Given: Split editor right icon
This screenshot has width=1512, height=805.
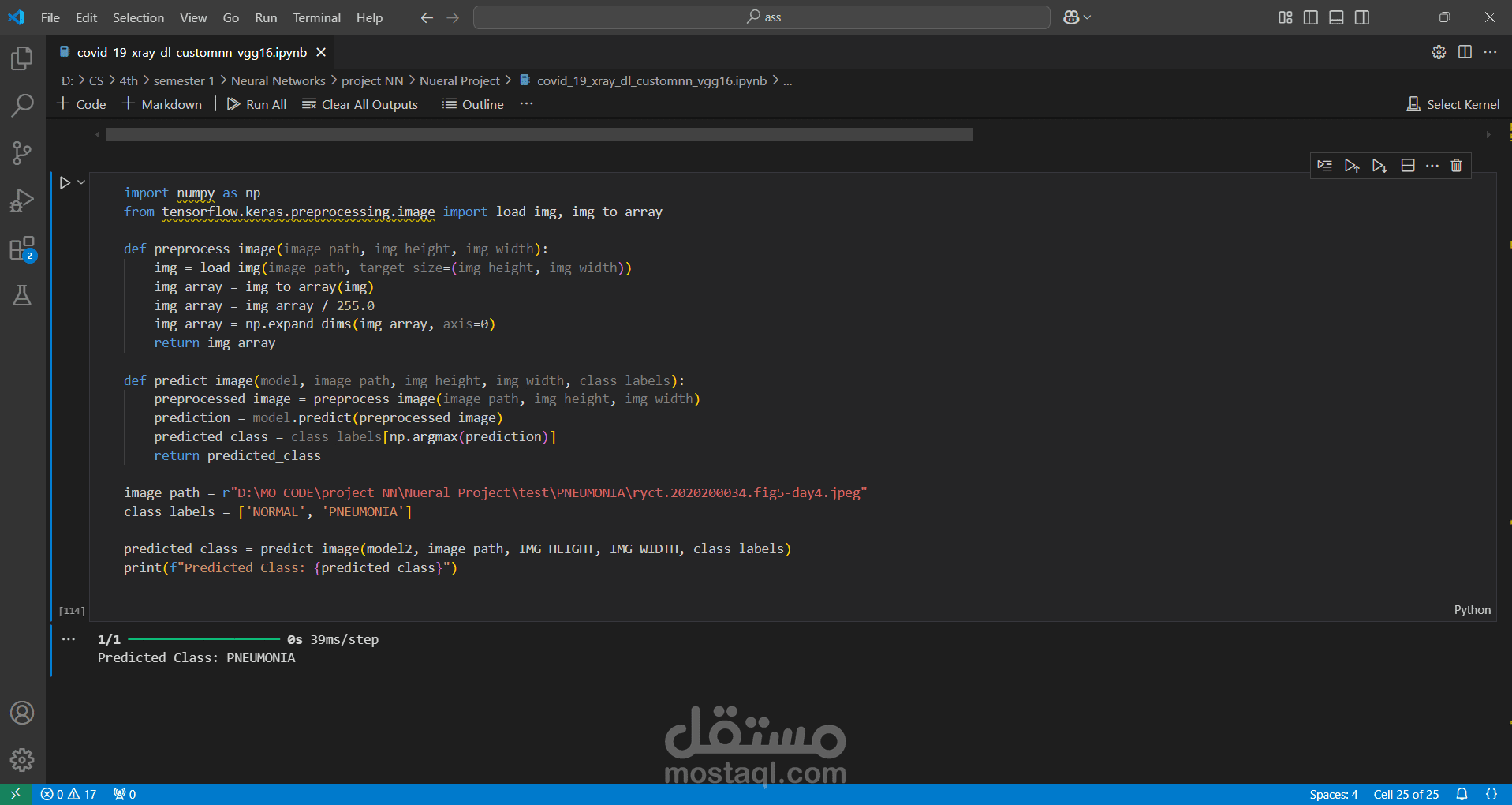Looking at the screenshot, I should coord(1465,52).
